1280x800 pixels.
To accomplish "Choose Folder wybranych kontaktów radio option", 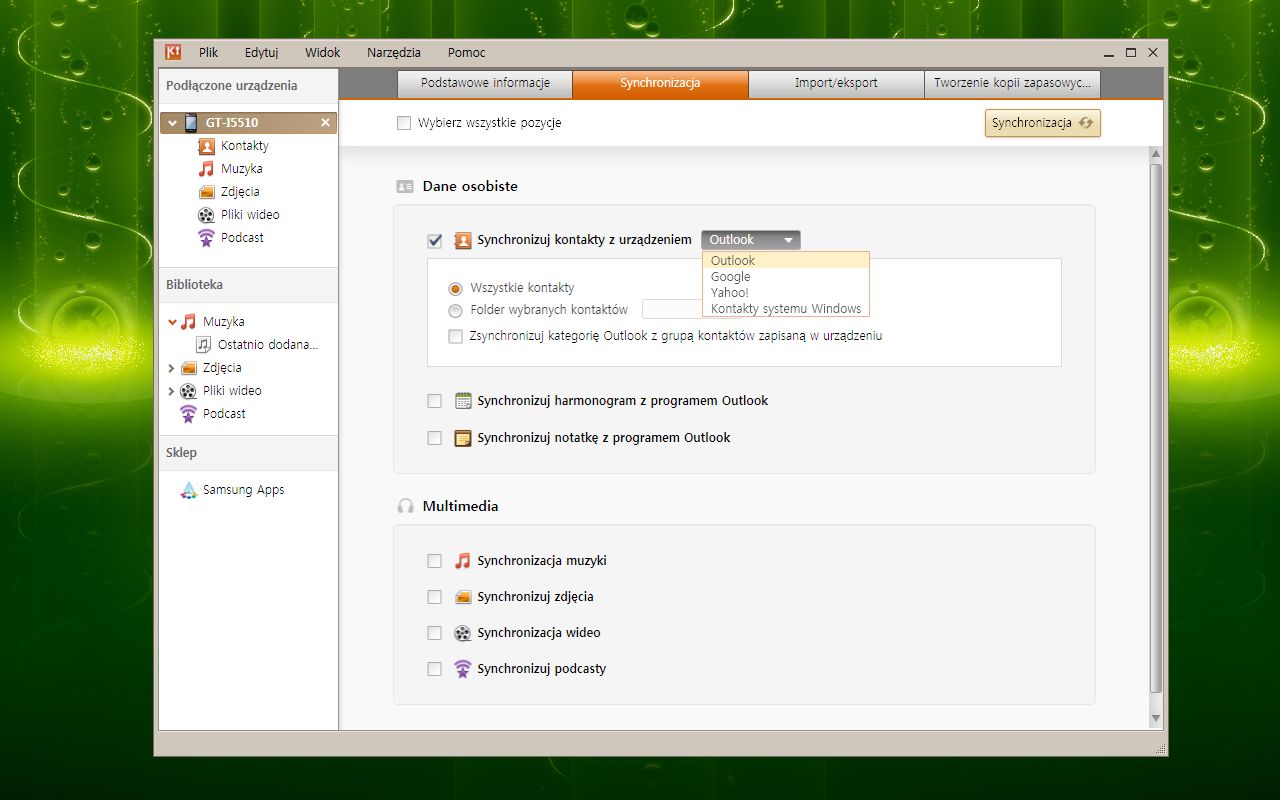I will (x=456, y=310).
